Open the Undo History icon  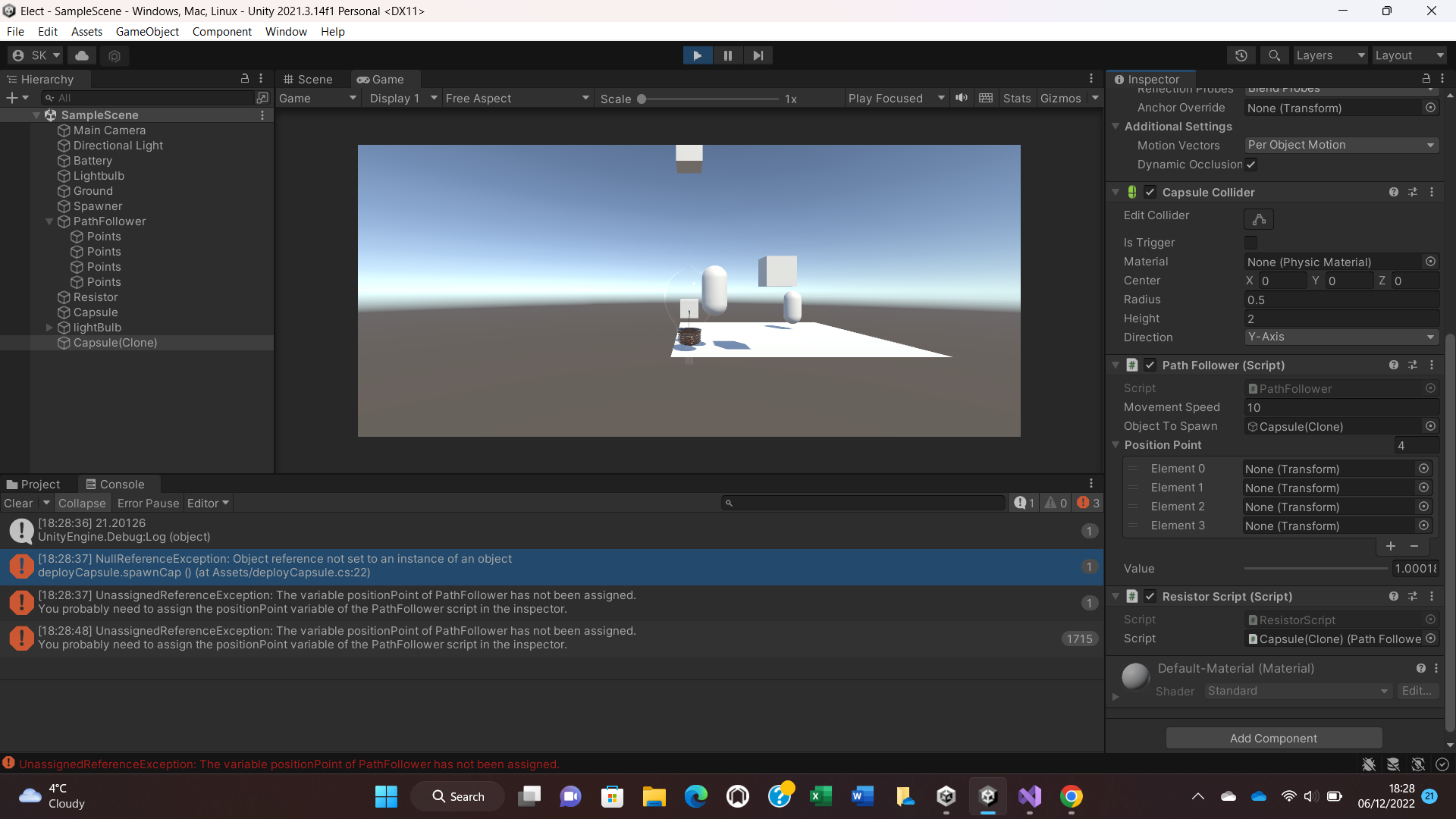[x=1241, y=55]
